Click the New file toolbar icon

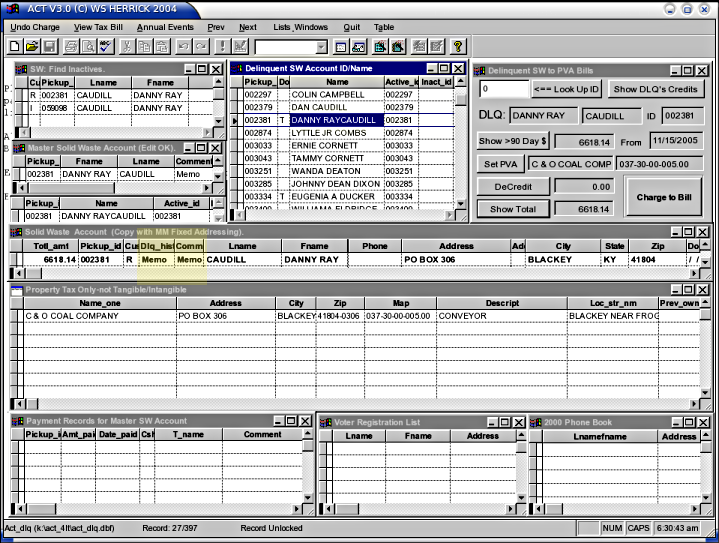[15, 46]
